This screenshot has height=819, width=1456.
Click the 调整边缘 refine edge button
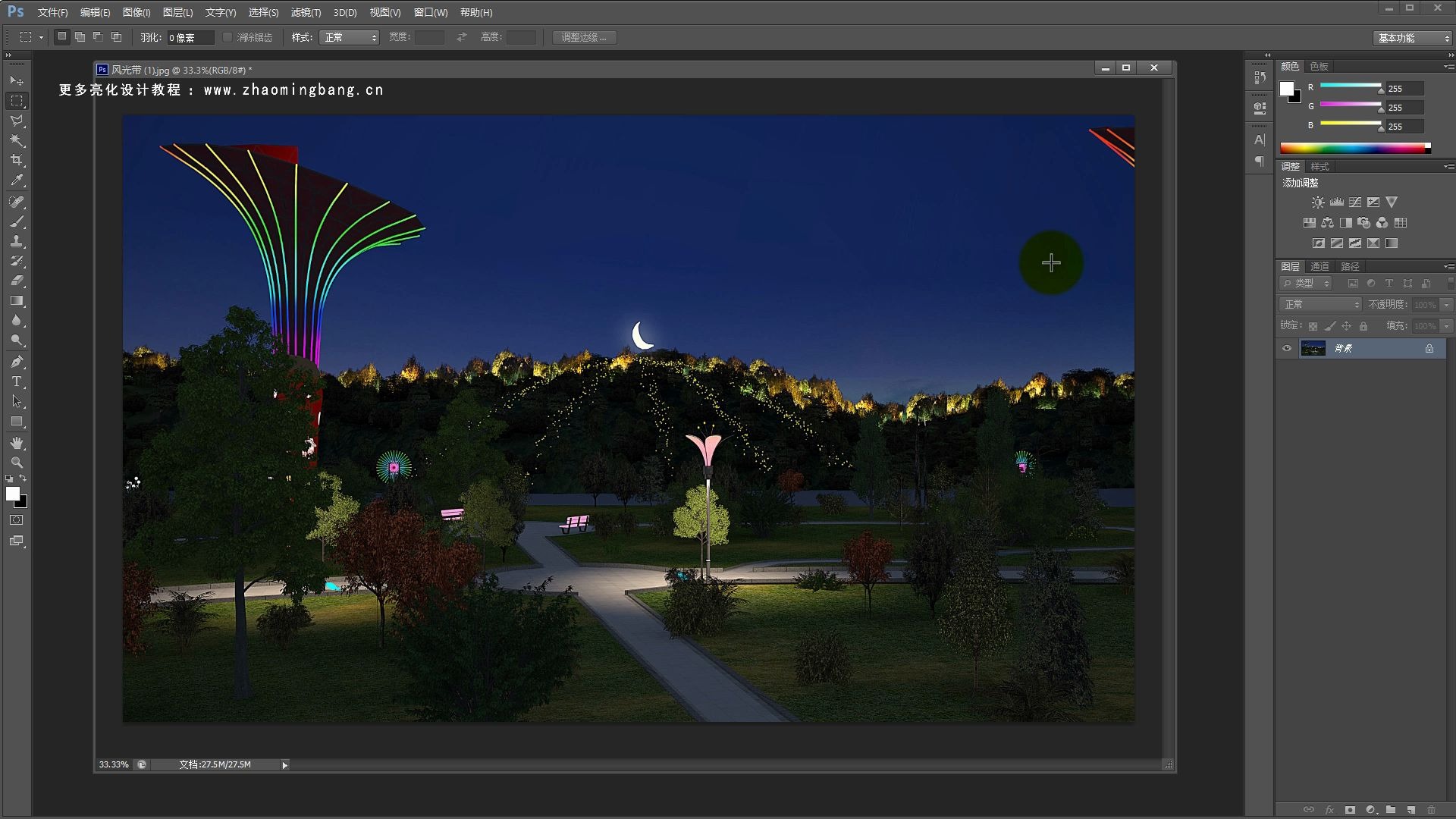point(584,37)
